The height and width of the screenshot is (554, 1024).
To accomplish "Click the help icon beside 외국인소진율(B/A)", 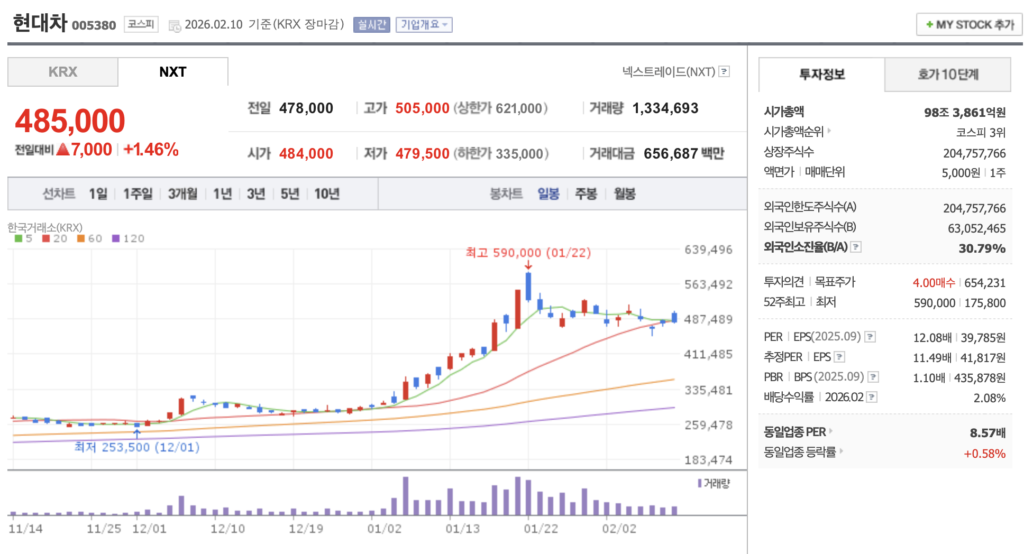I will (856, 246).
